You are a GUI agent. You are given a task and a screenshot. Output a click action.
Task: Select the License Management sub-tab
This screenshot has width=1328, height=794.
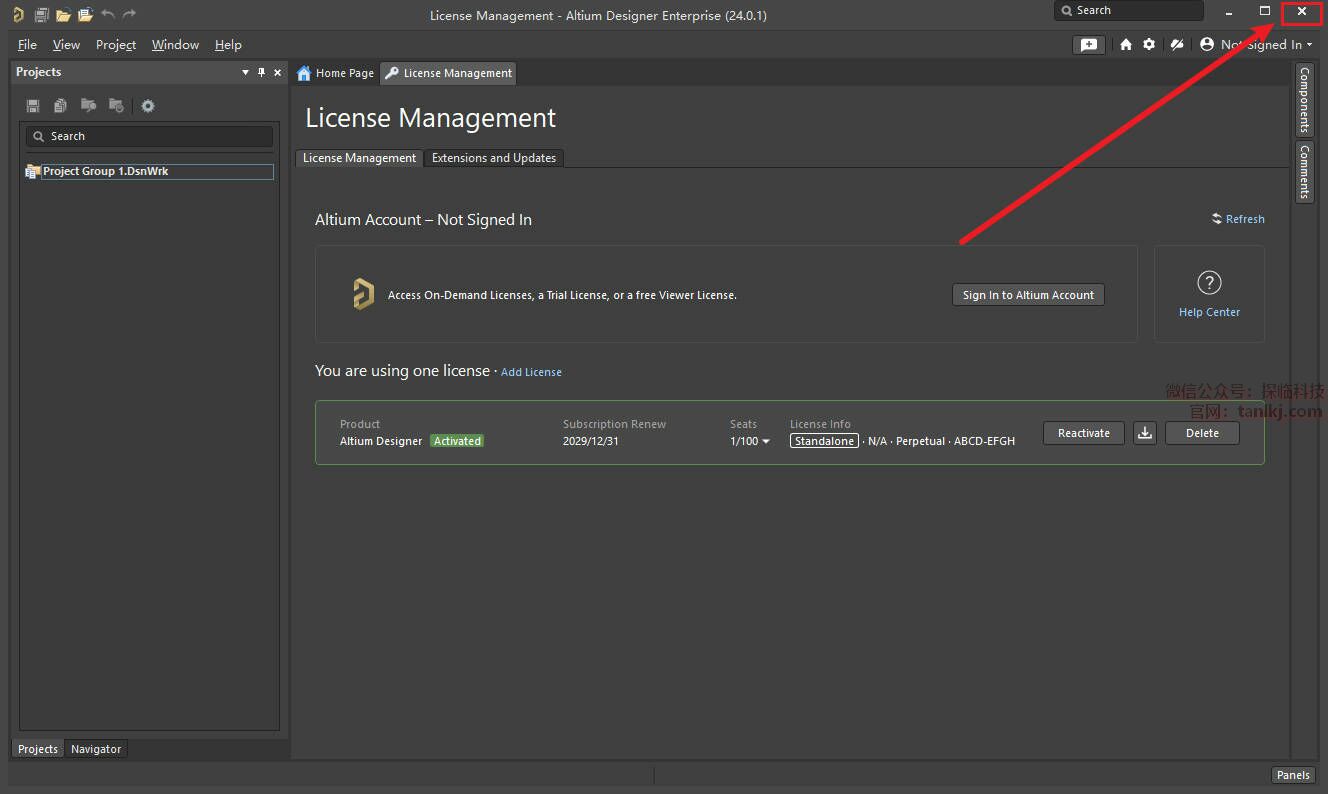click(359, 158)
